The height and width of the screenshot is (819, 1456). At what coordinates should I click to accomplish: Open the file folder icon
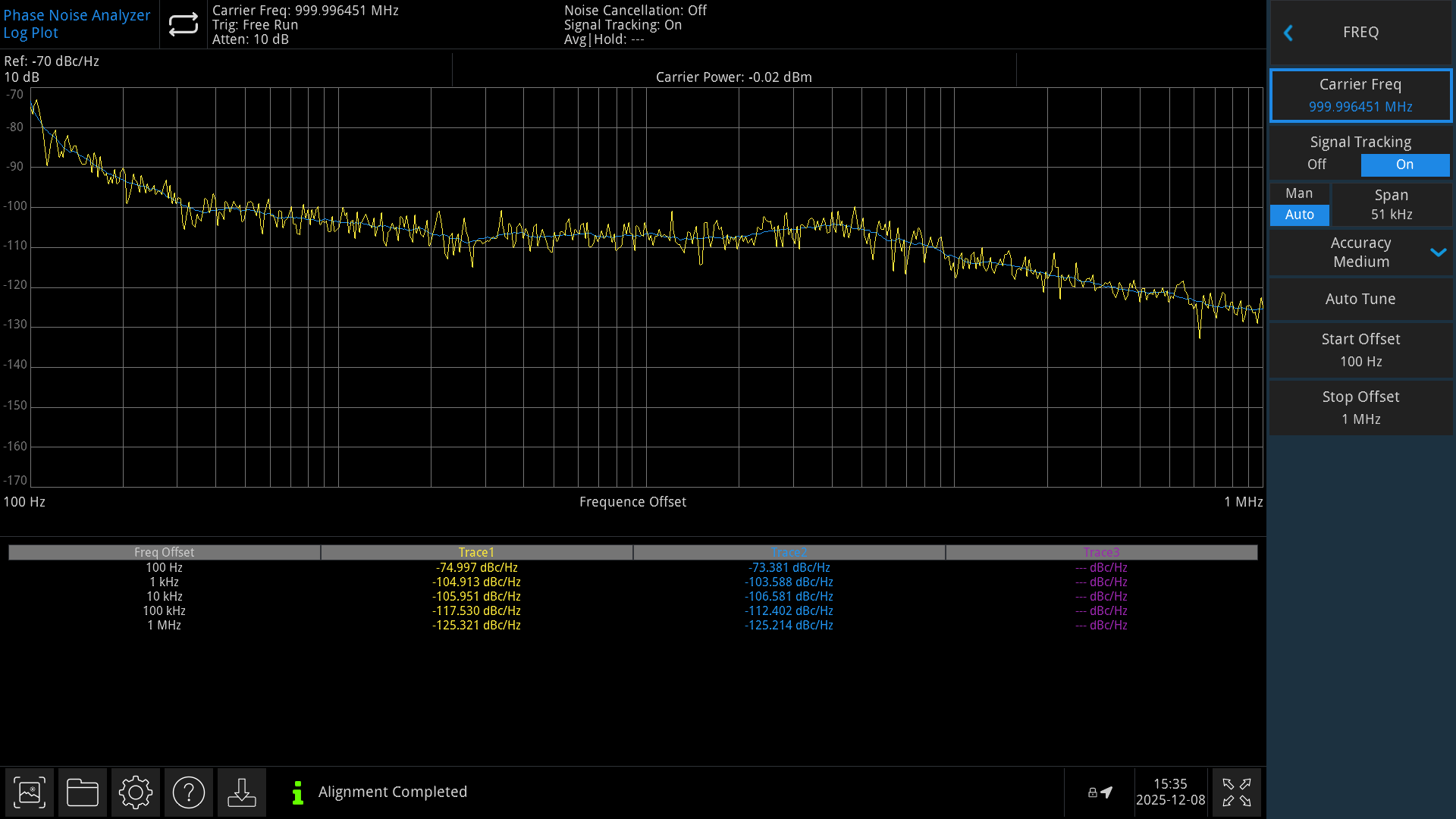point(83,792)
